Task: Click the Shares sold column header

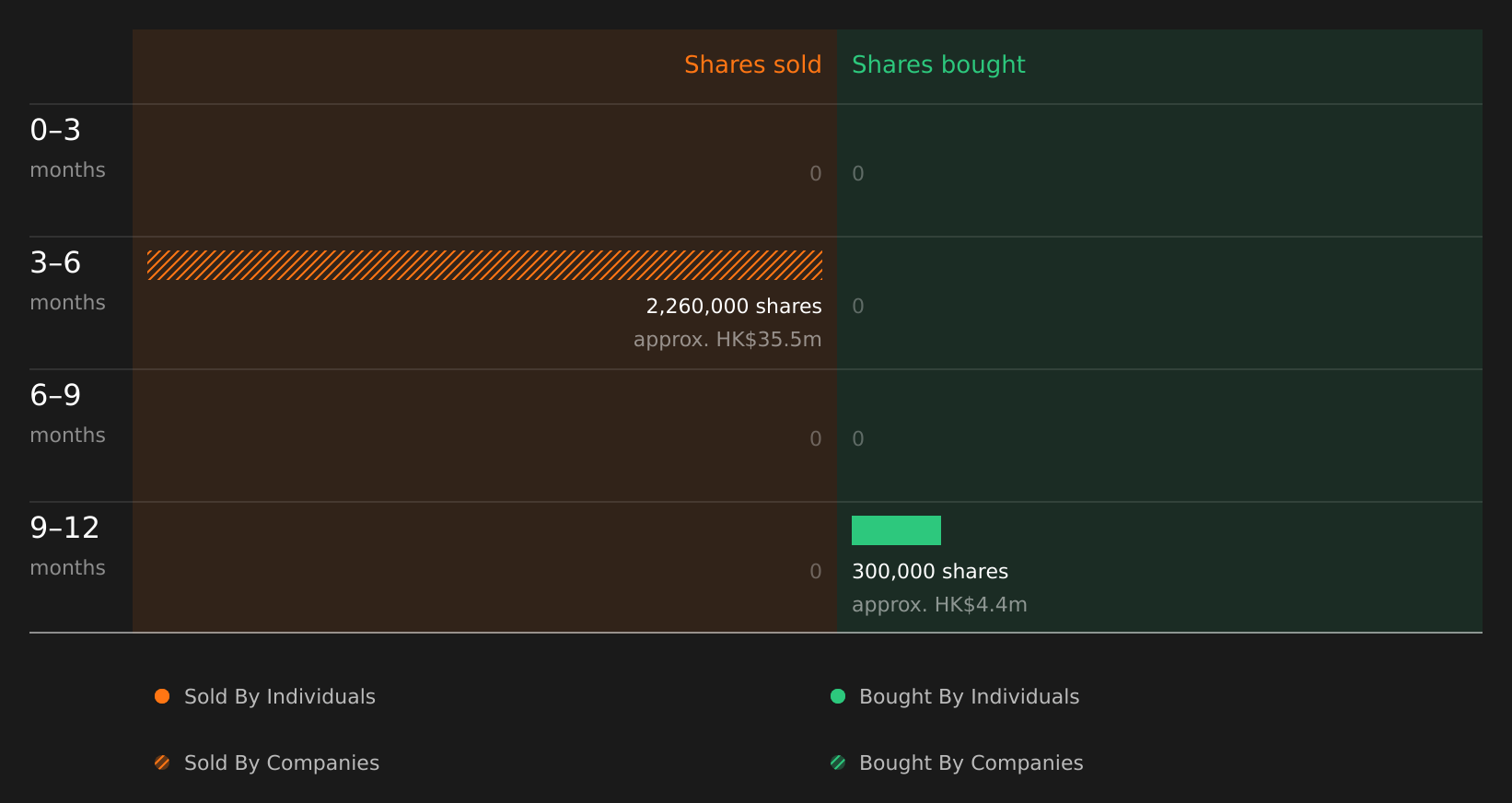Action: click(752, 64)
